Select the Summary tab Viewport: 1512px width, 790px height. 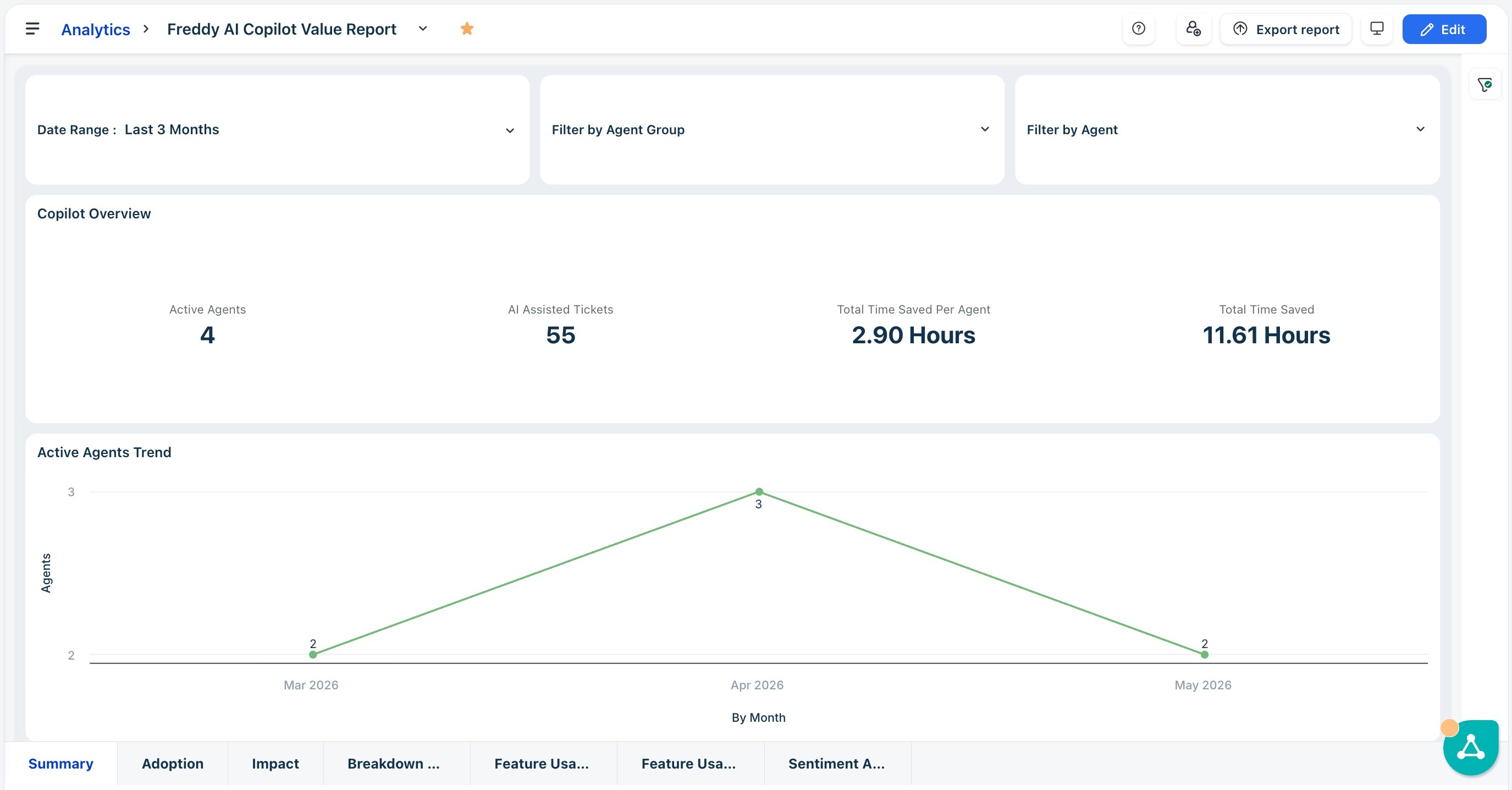tap(61, 764)
